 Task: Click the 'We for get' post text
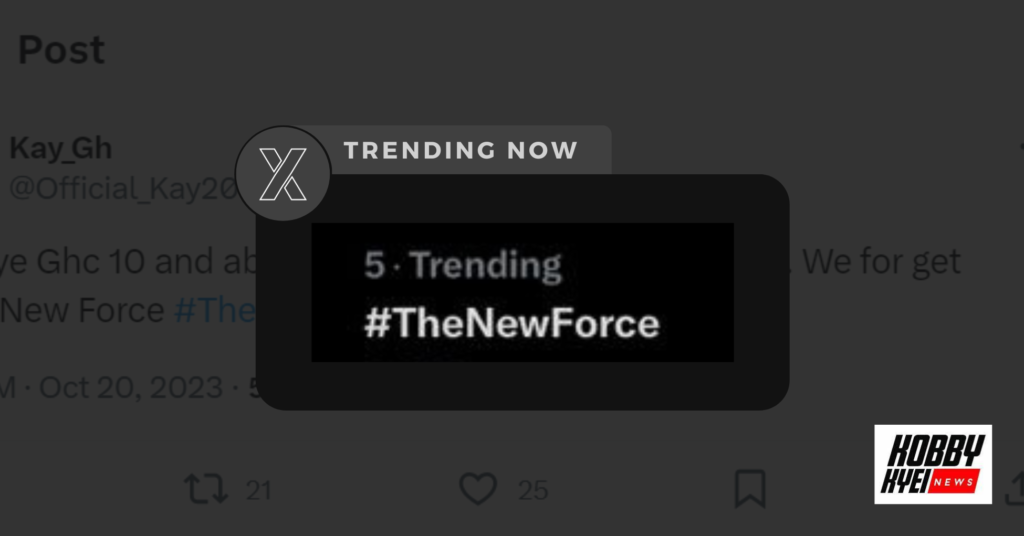click(x=881, y=262)
